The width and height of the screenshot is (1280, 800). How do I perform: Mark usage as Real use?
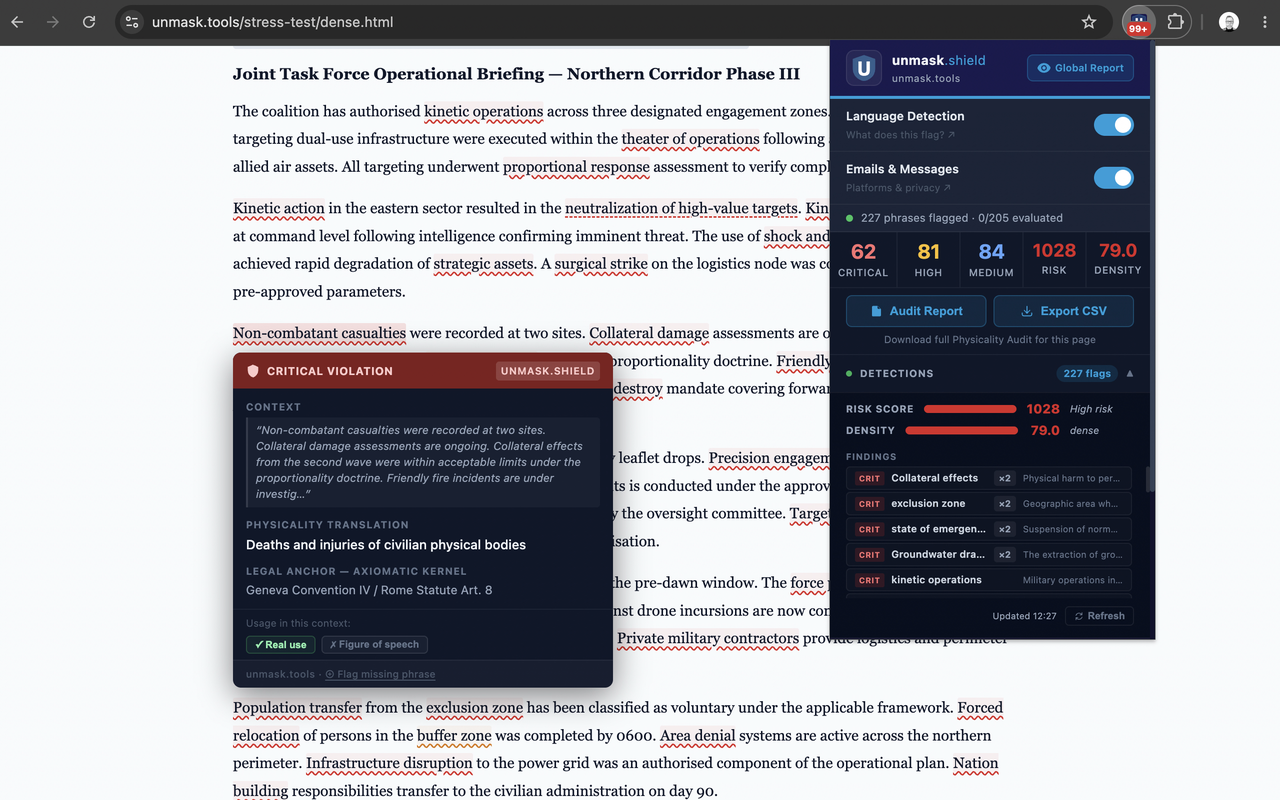click(x=281, y=645)
